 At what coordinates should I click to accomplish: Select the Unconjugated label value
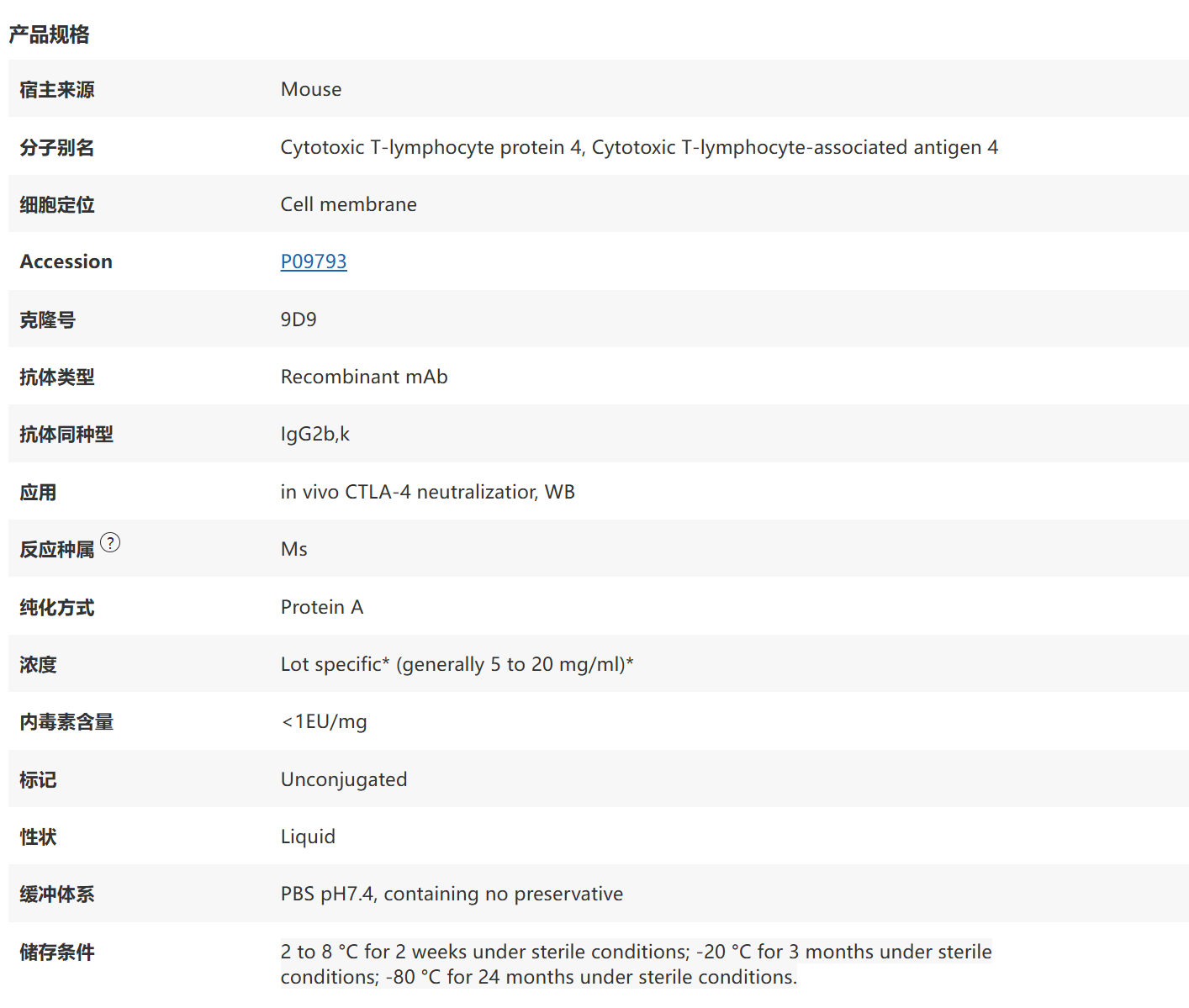click(344, 779)
